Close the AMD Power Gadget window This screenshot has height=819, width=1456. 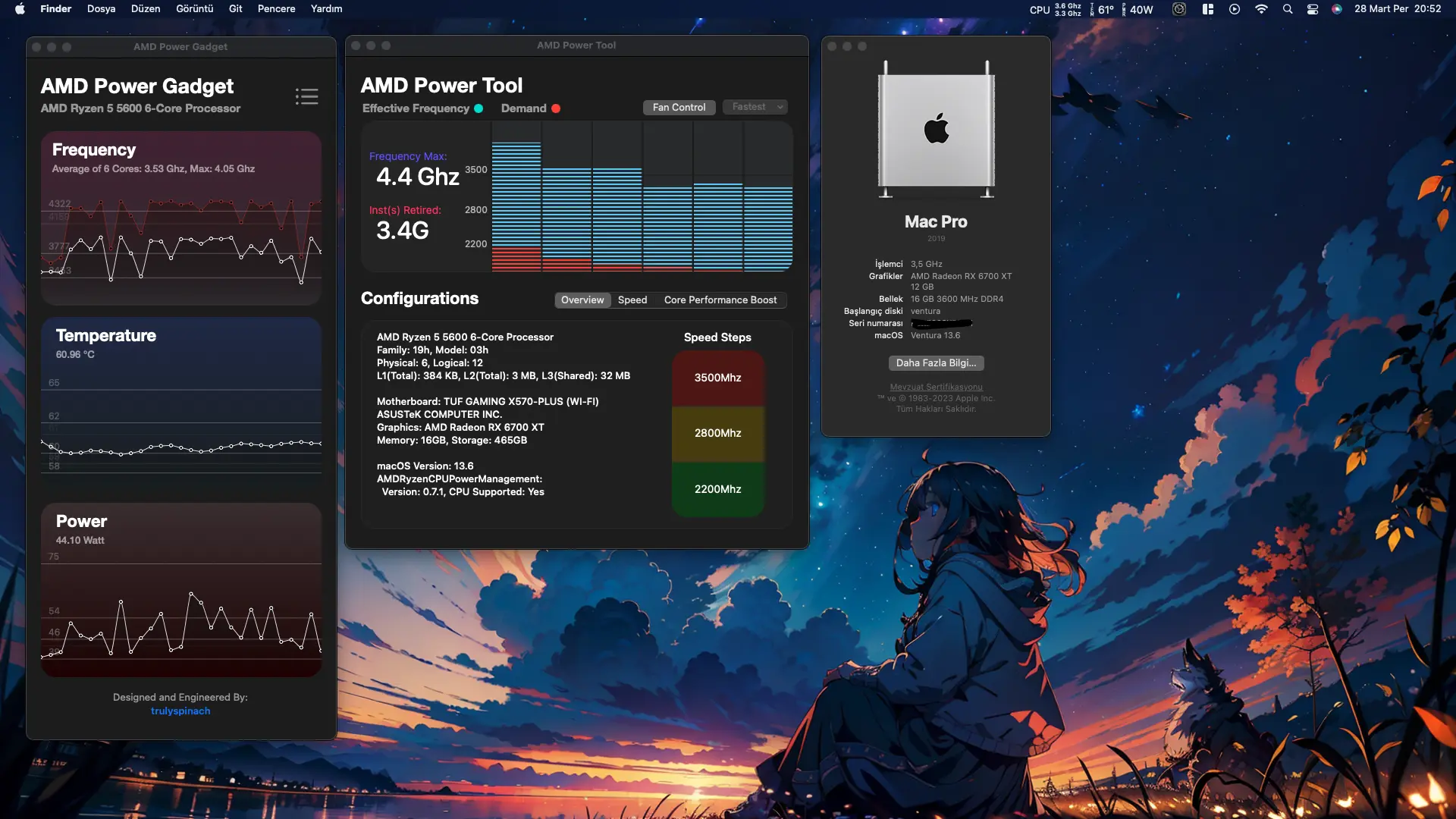click(36, 47)
